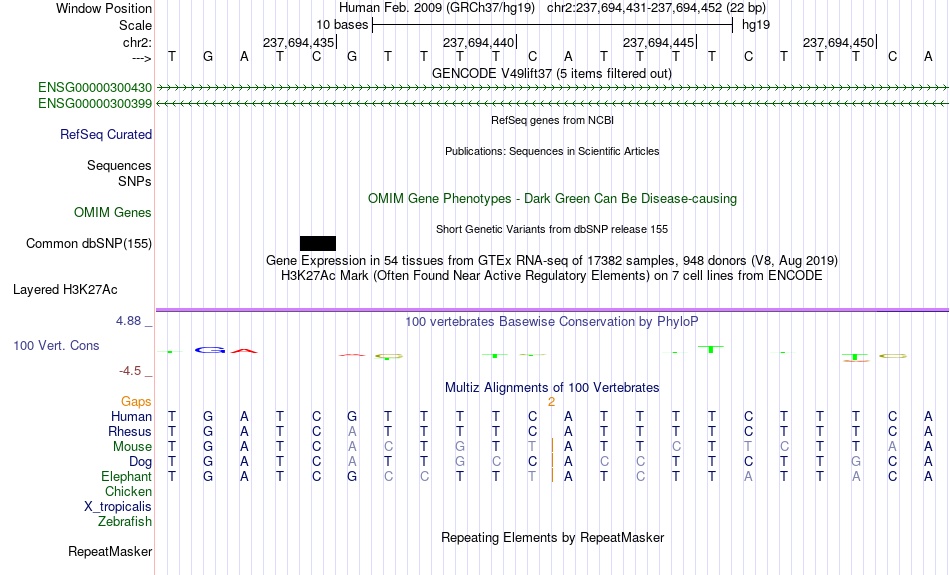
Task: Click the H3K27Ac Mark ENCODE track title
Action: [x=552, y=276]
